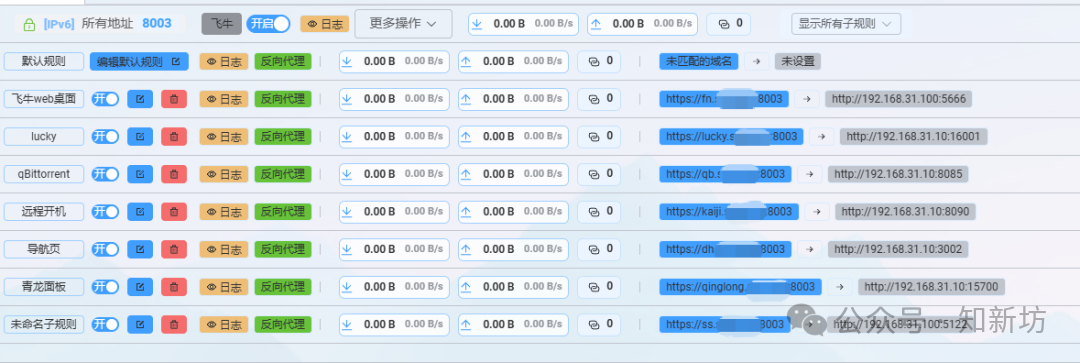This screenshot has width=1080, height=363.
Task: Open the 更多操作 dropdown
Action: pos(404,23)
